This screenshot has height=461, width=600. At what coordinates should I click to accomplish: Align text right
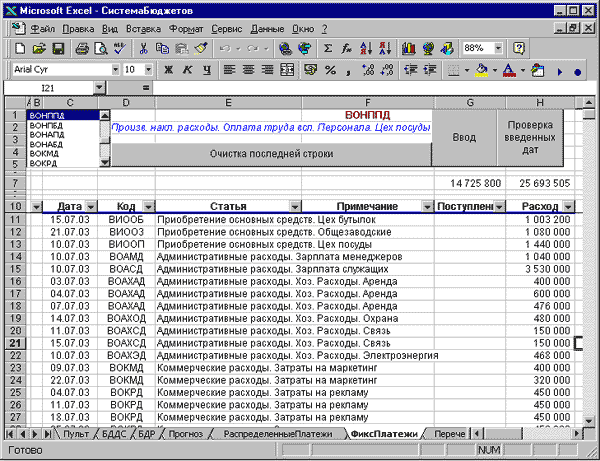(x=267, y=70)
